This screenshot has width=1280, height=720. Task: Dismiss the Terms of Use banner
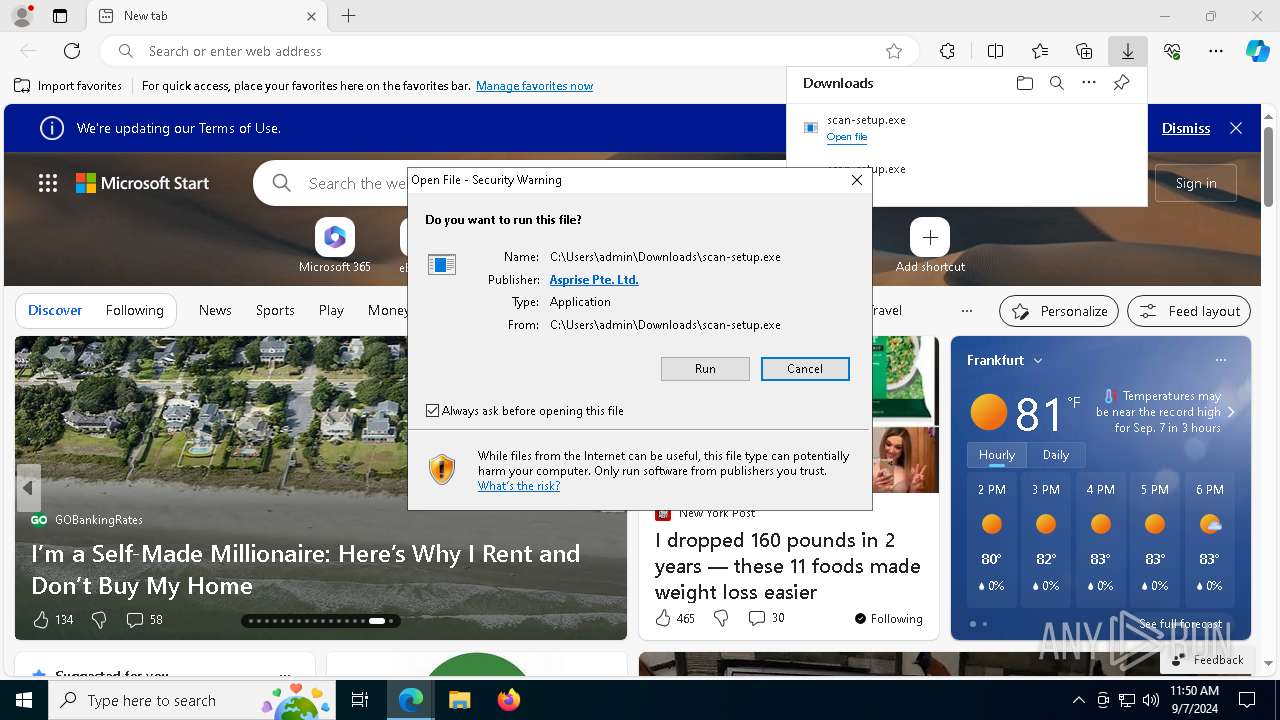click(1186, 128)
